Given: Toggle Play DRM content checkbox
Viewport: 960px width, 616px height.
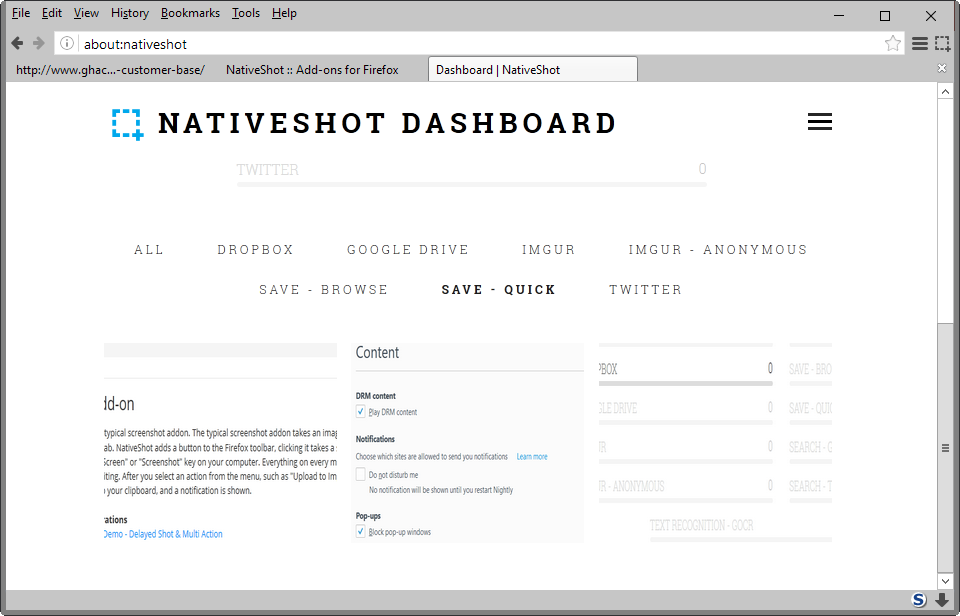Looking at the screenshot, I should coord(361,412).
